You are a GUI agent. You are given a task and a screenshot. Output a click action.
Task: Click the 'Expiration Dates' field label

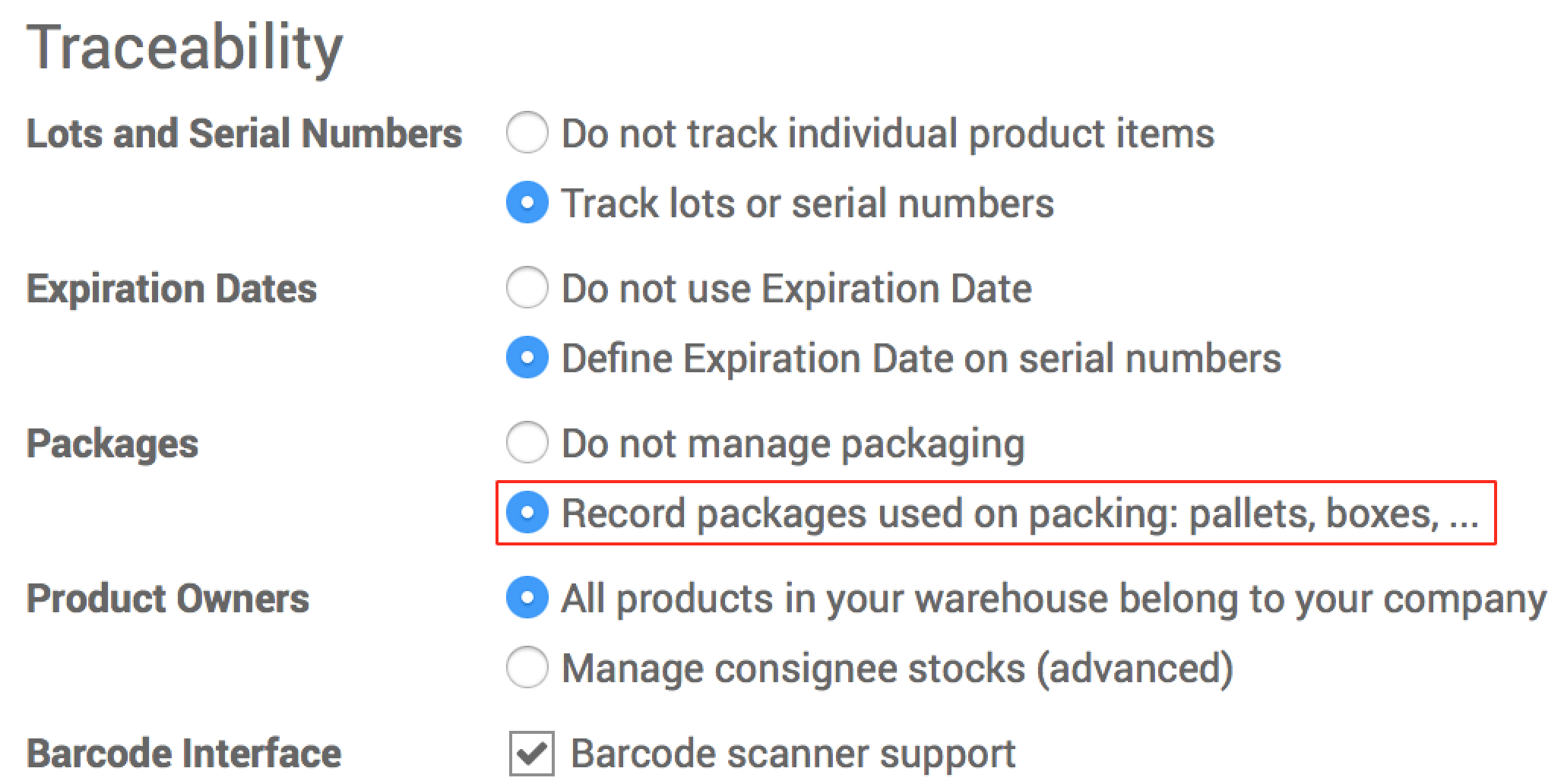click(171, 289)
